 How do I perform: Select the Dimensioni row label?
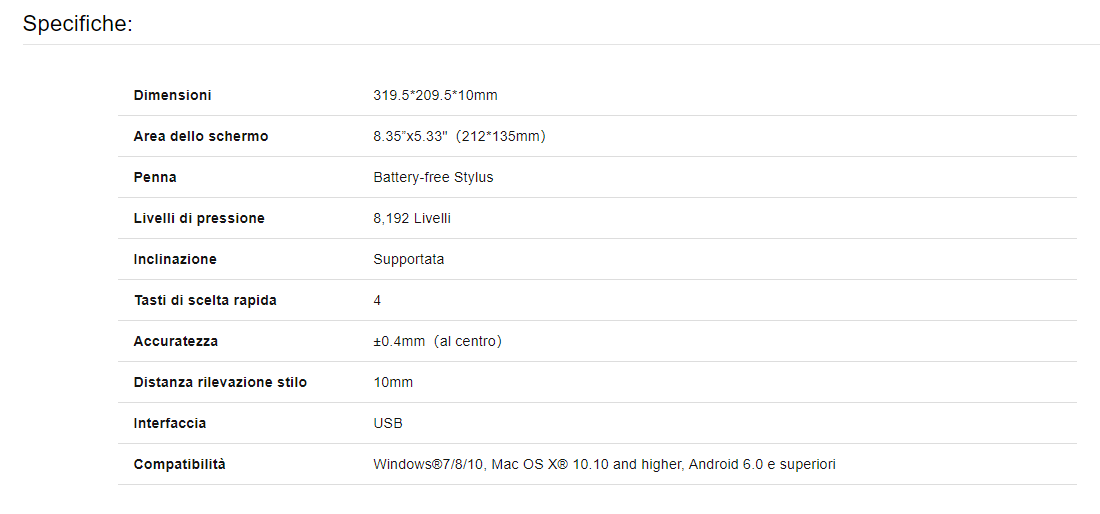(x=173, y=95)
